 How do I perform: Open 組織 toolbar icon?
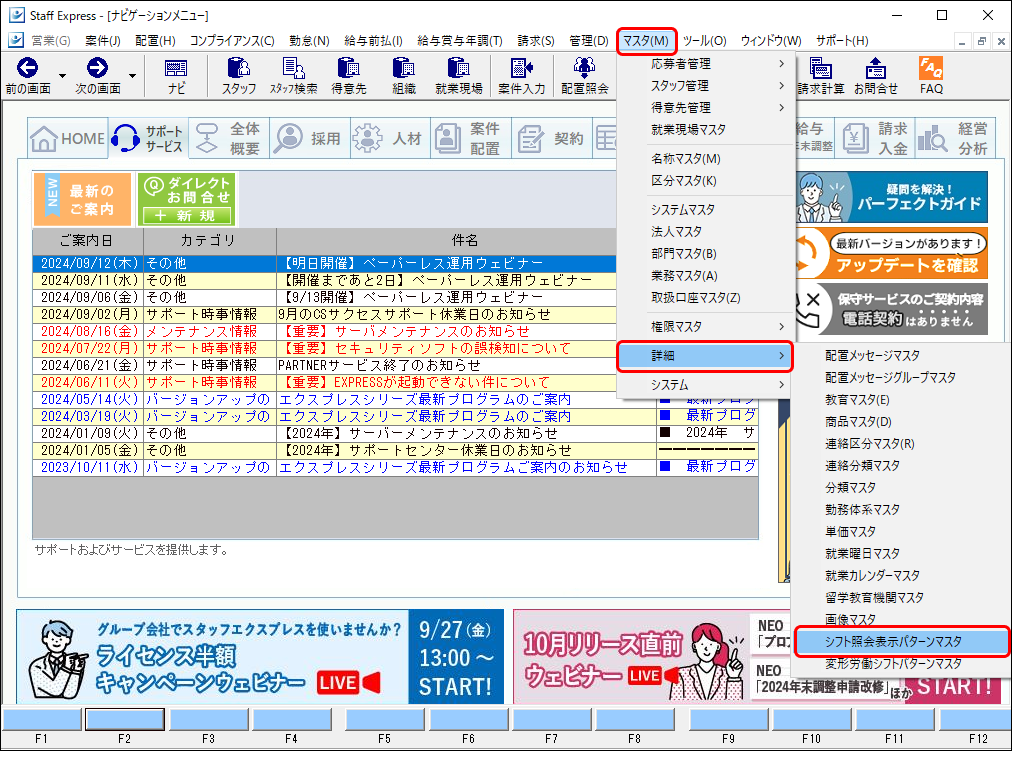tap(404, 76)
